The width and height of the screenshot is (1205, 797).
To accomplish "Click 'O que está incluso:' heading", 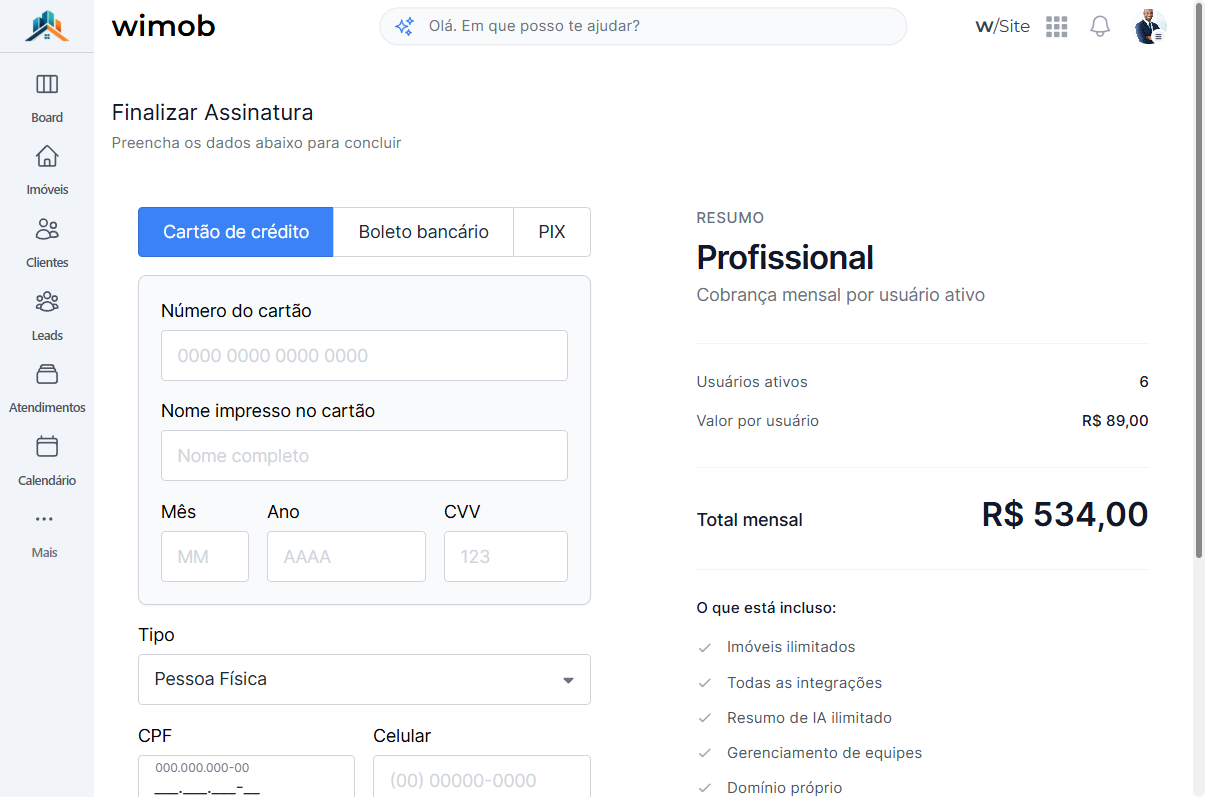I will coord(766,608).
